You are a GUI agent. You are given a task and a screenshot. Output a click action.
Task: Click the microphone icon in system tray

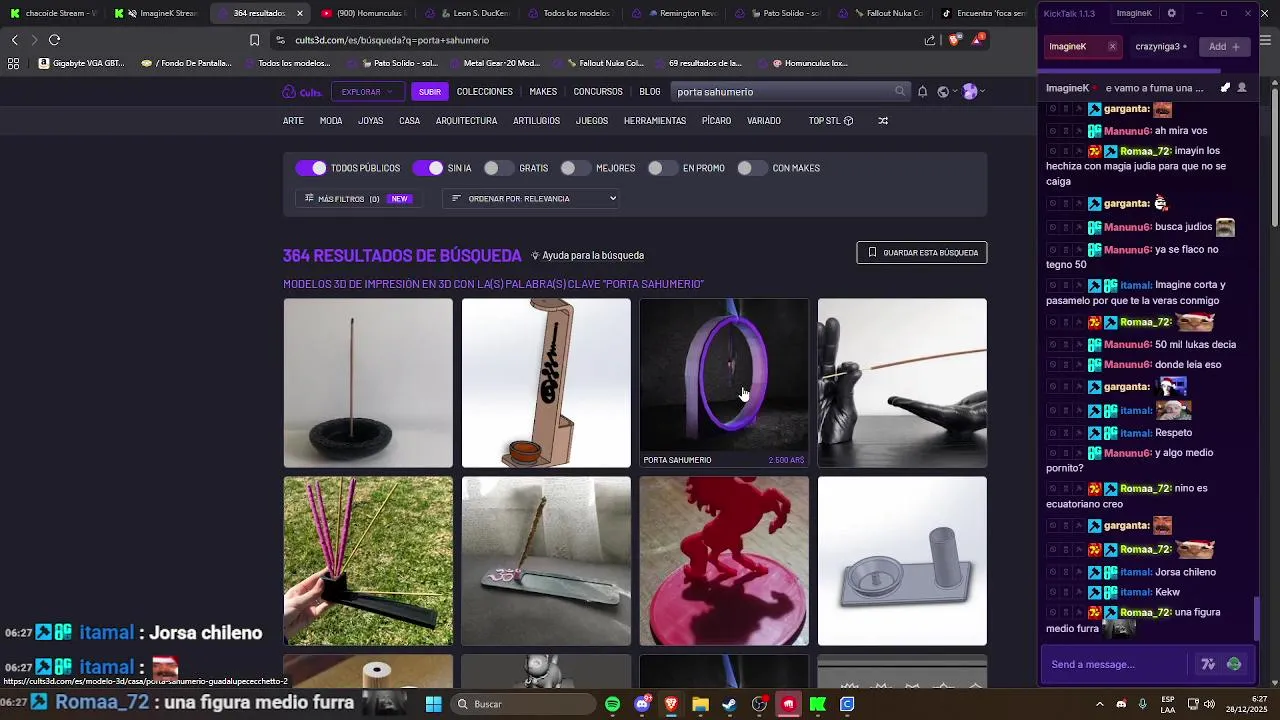1142,704
